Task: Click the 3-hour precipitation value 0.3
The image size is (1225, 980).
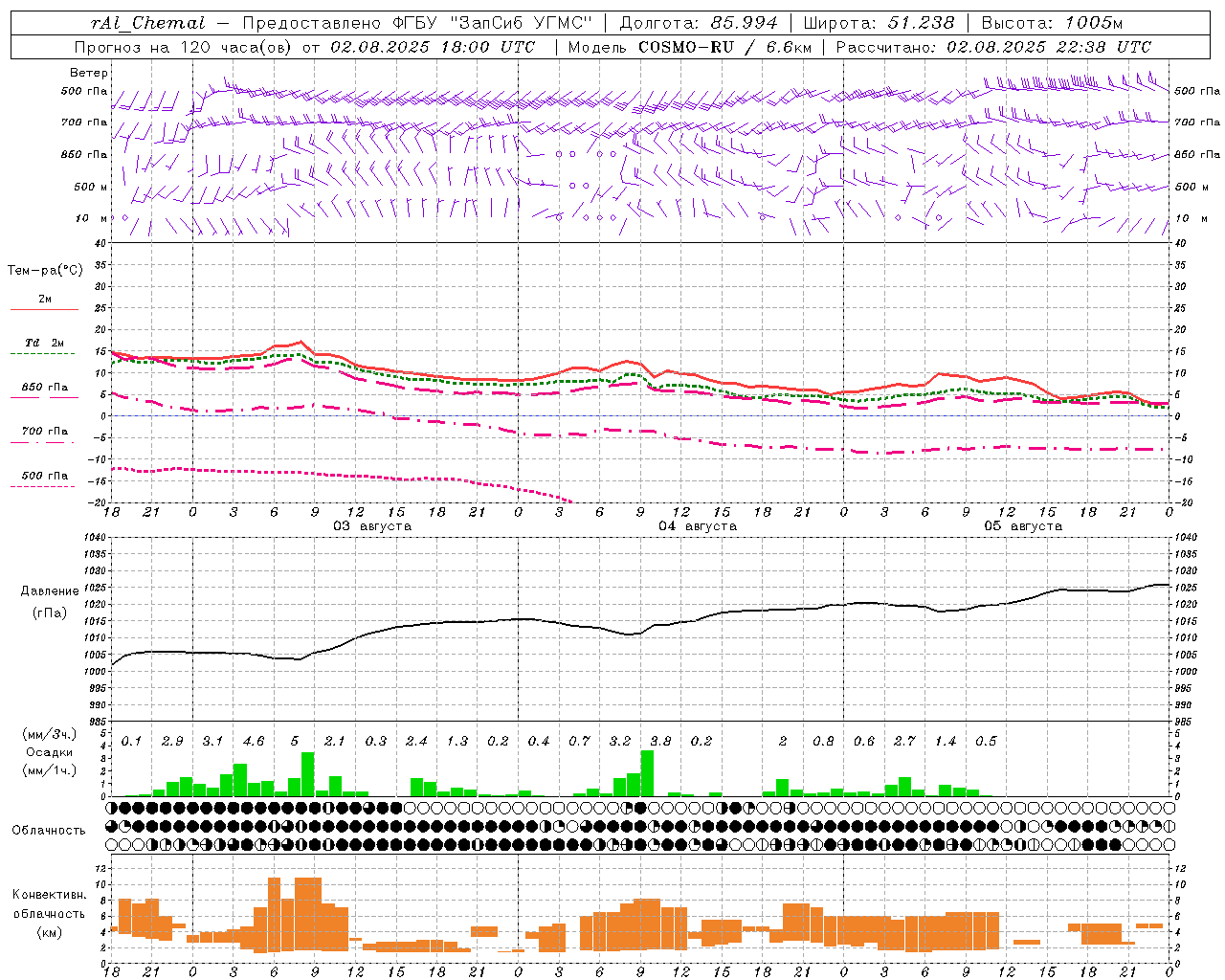Action: 376,742
